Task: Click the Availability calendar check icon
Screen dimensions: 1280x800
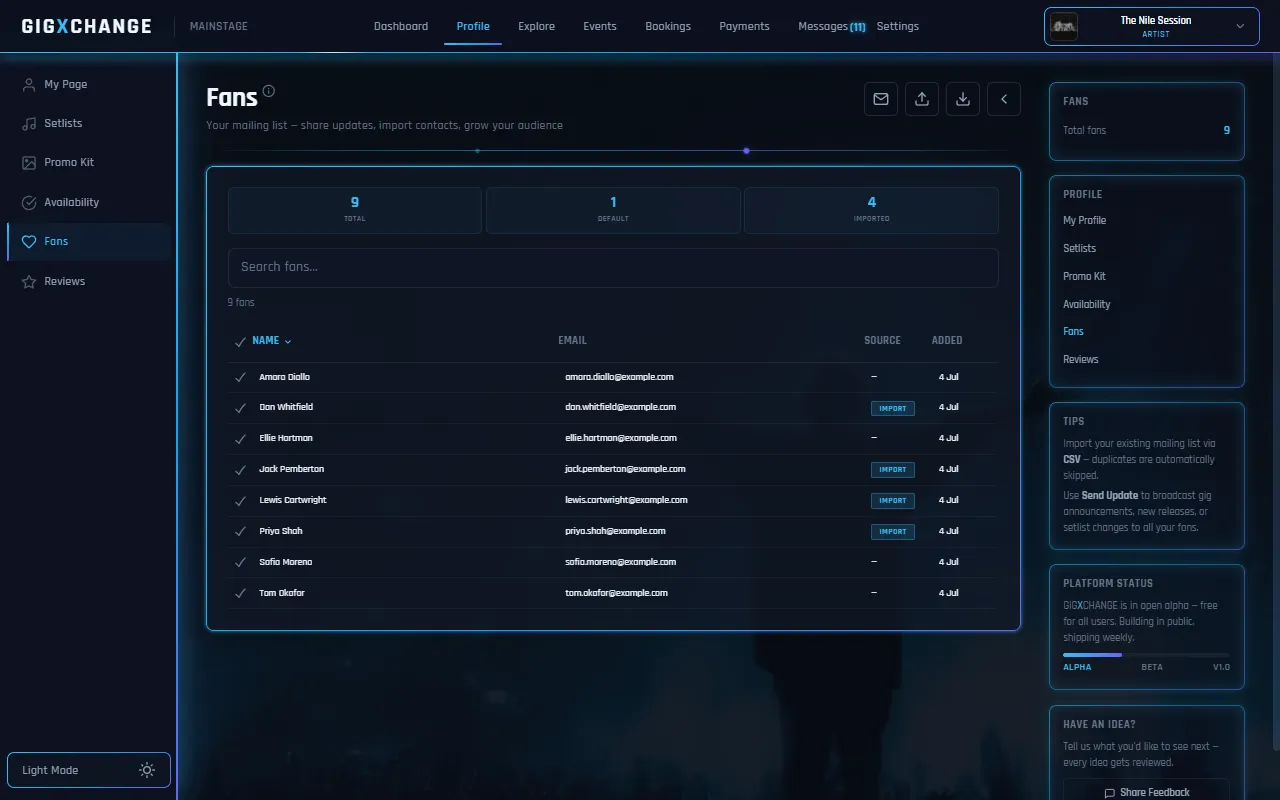Action: click(x=29, y=202)
